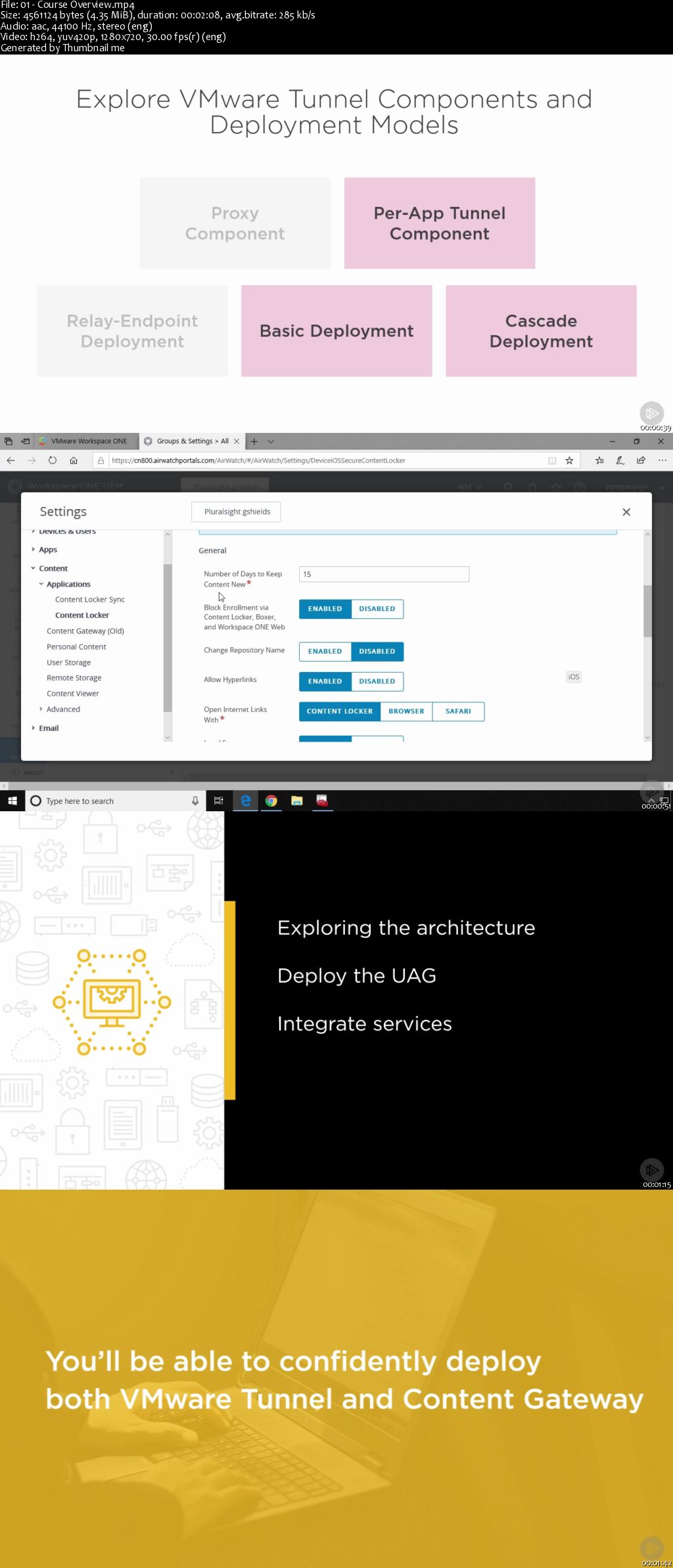Enable Change Repository Name
Image resolution: width=673 pixels, height=1568 pixels.
325,652
